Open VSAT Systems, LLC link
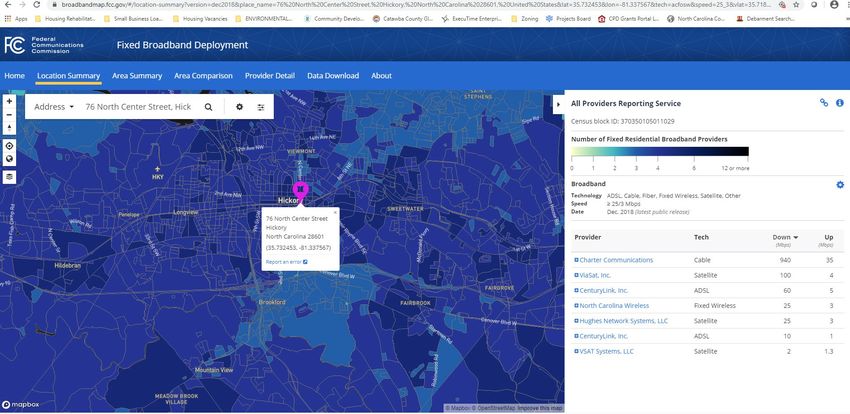 (x=607, y=351)
